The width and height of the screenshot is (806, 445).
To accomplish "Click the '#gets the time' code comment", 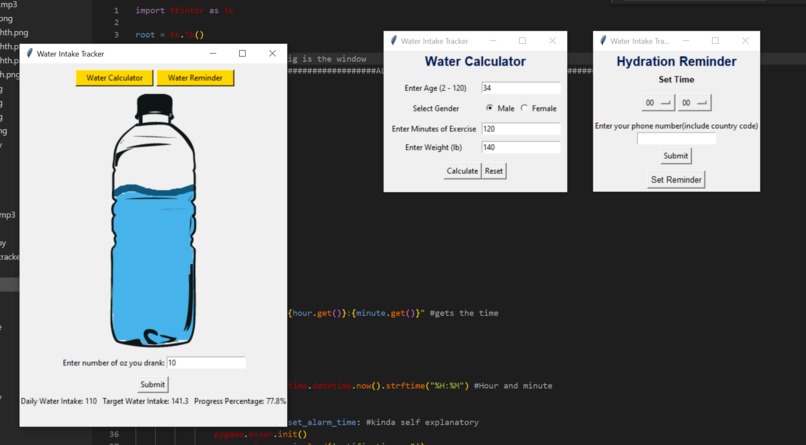I will click(x=464, y=313).
